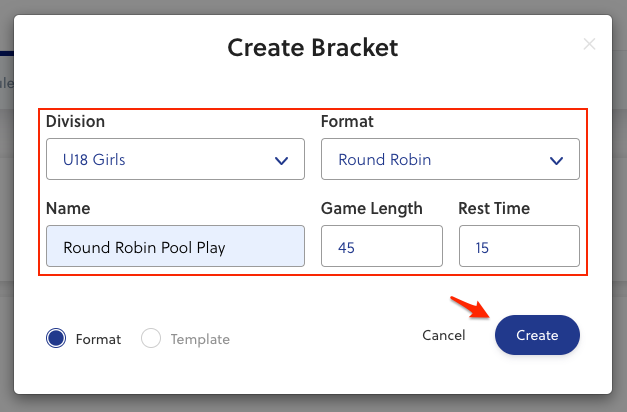627x412 pixels.
Task: Click the Create Bracket dialog title
Action: [313, 47]
